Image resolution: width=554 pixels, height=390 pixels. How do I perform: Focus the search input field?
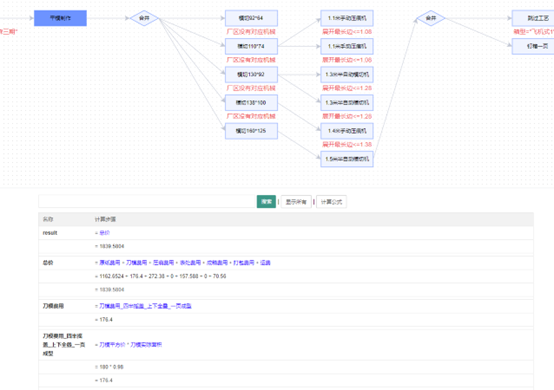tap(147, 202)
